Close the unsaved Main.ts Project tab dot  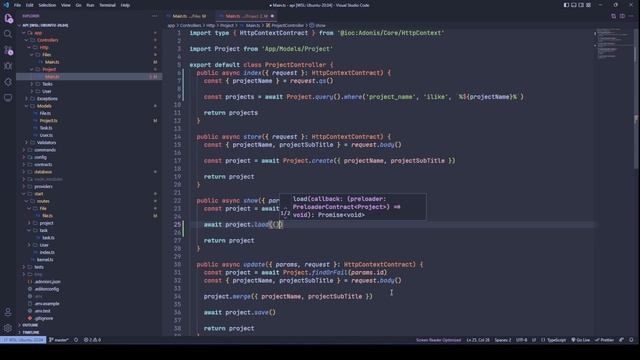(x=272, y=16)
